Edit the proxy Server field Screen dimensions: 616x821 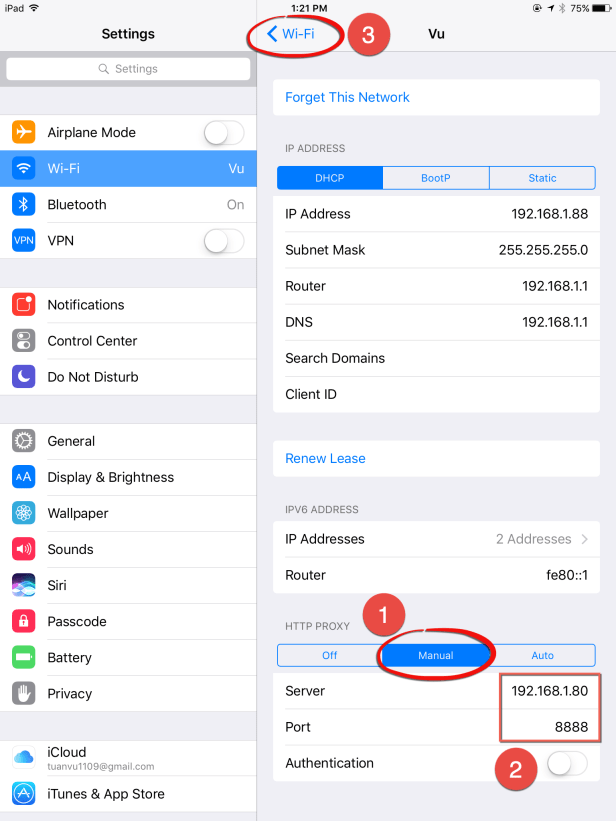[x=436, y=691]
